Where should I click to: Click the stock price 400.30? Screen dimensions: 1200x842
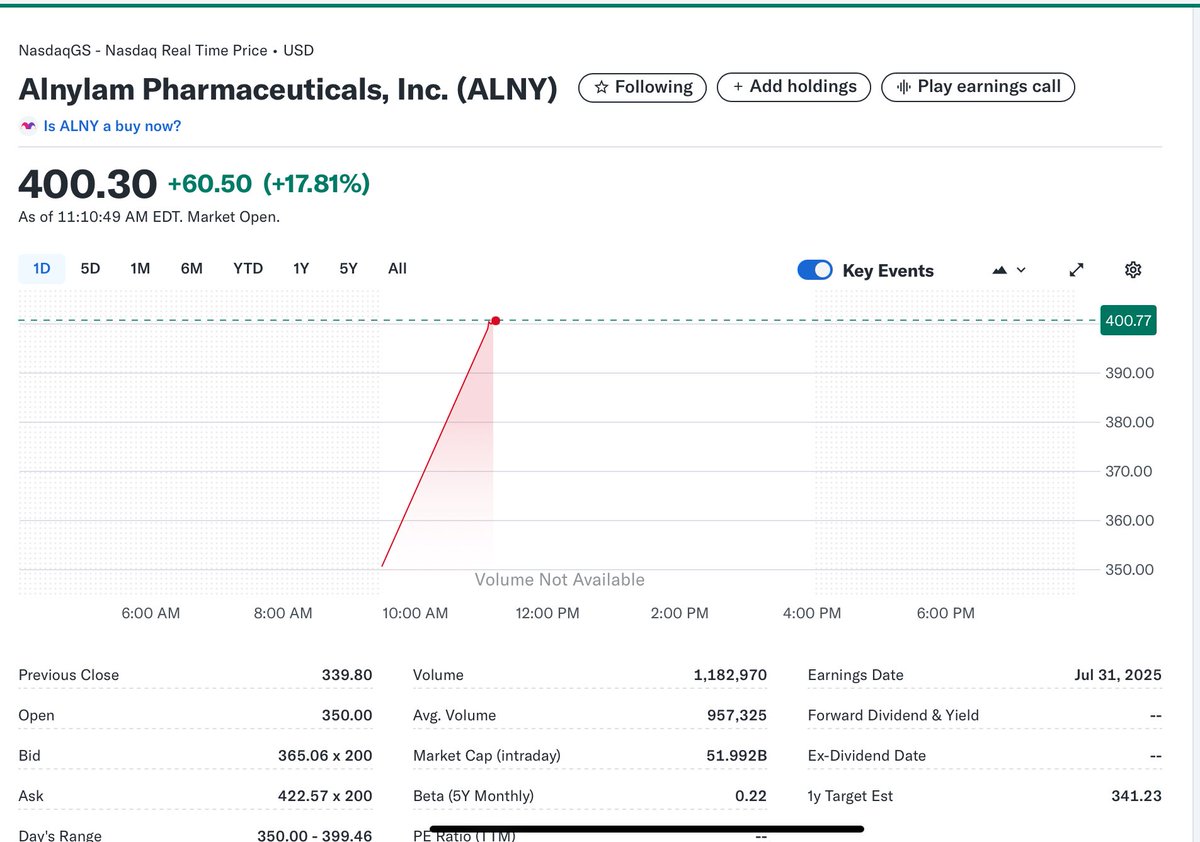88,184
